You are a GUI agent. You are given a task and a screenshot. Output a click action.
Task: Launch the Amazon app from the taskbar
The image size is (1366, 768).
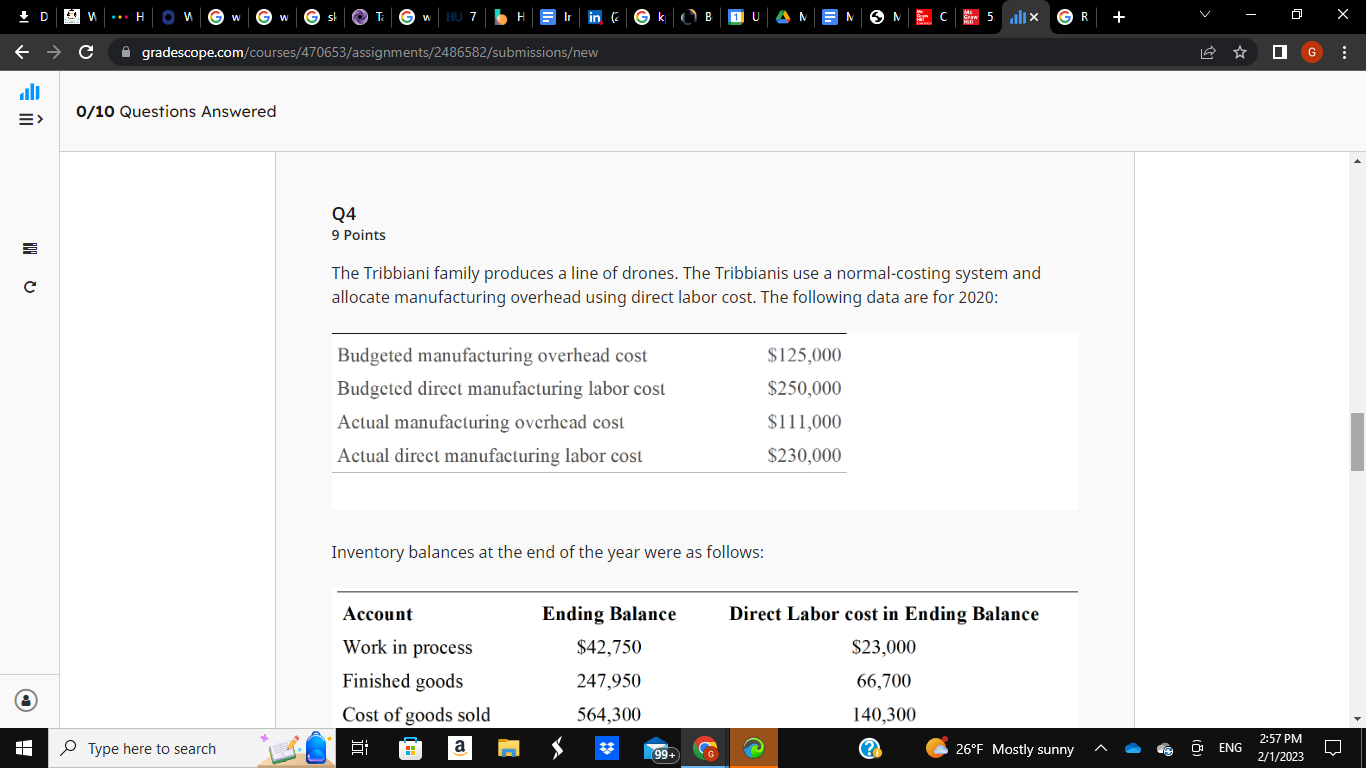[x=459, y=747]
